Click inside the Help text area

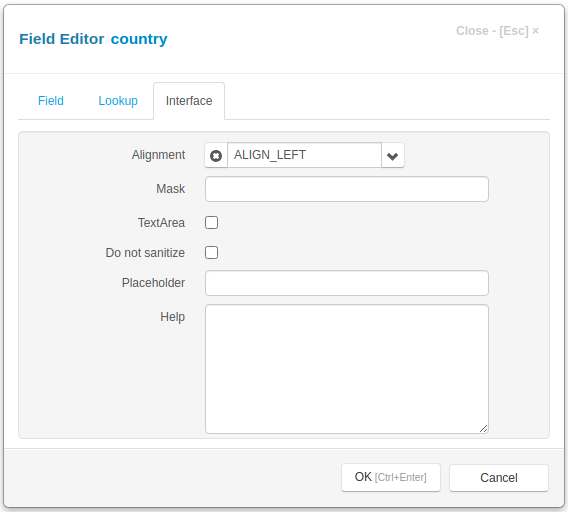point(347,369)
